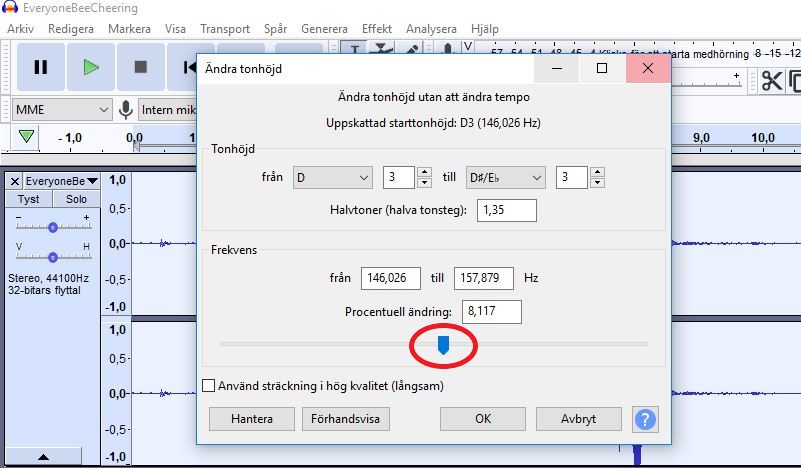Click the microphone recording device icon
Screen dimensions: 801x468
126,110
